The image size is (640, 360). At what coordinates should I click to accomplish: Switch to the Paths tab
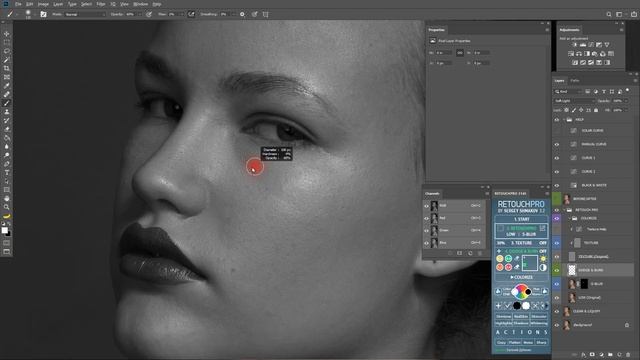pyautogui.click(x=575, y=81)
